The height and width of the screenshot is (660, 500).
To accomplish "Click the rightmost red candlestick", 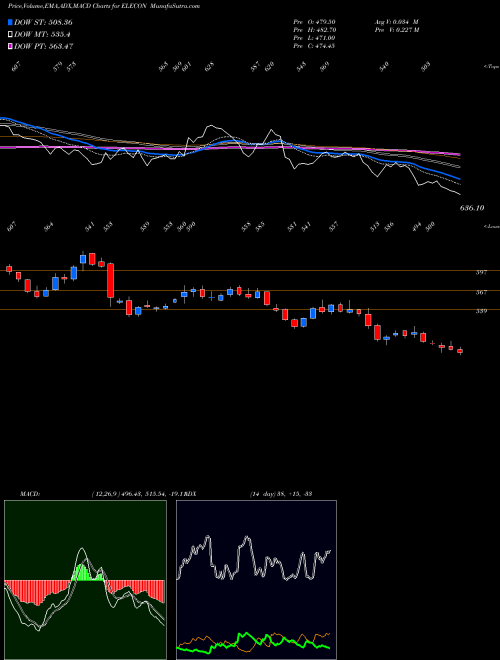I will pyautogui.click(x=460, y=351).
